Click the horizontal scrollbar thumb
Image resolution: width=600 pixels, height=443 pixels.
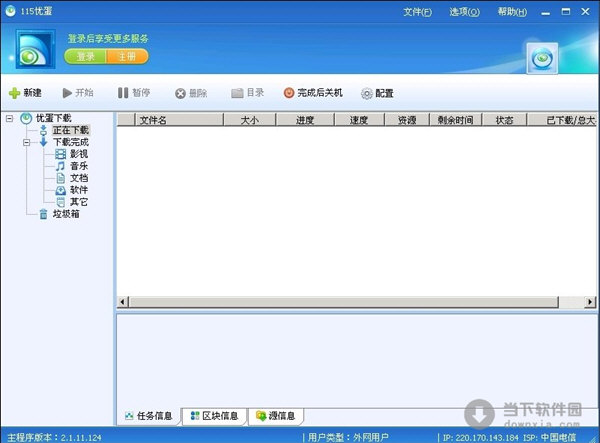(x=344, y=302)
